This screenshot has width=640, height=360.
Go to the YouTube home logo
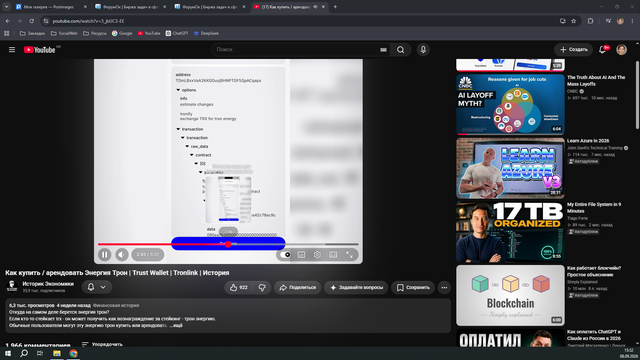click(40, 50)
